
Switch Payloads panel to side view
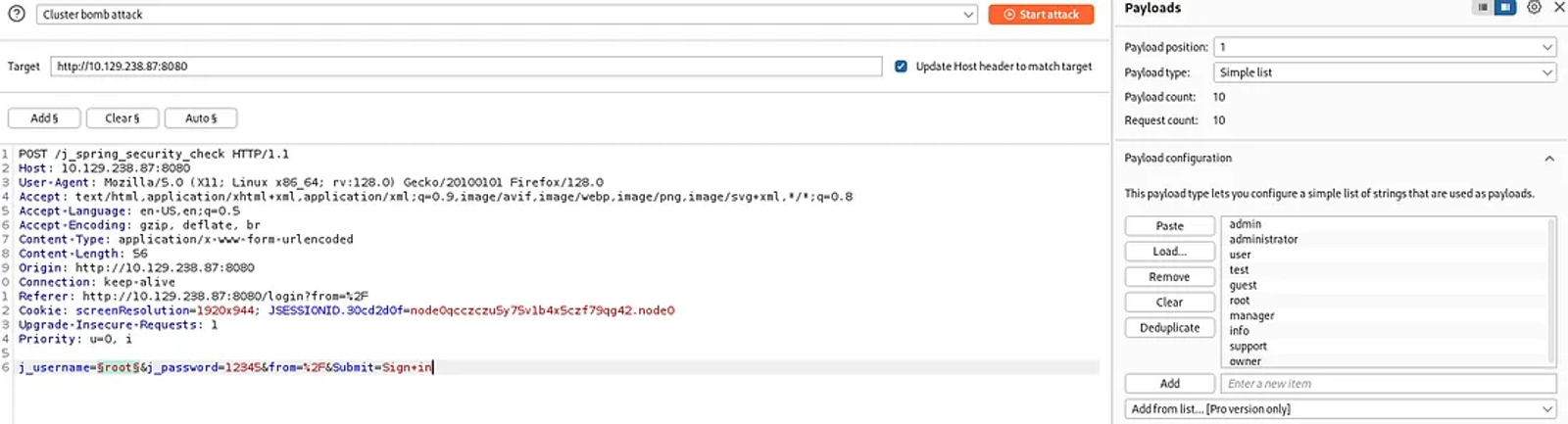[1505, 8]
